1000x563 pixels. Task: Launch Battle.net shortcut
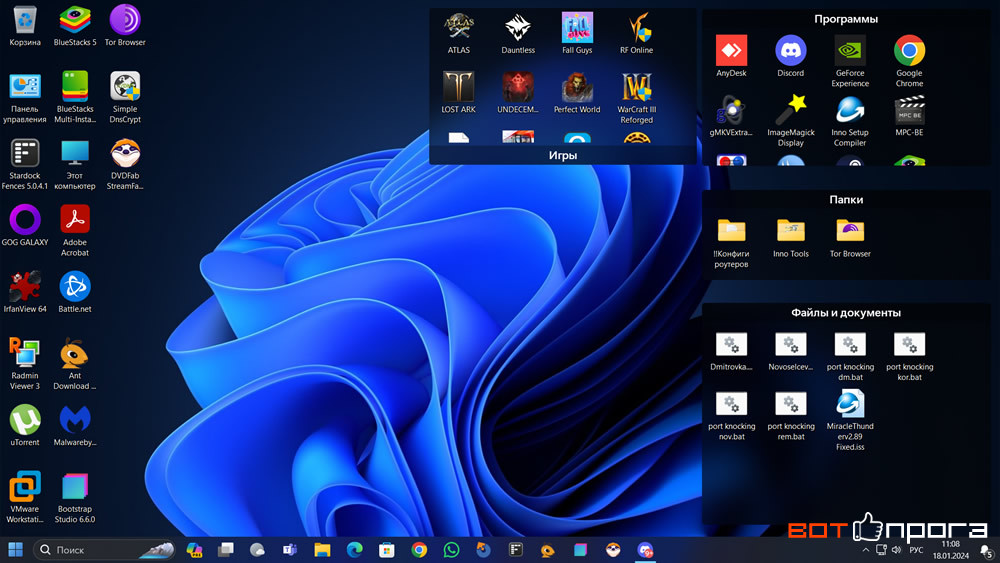75,293
